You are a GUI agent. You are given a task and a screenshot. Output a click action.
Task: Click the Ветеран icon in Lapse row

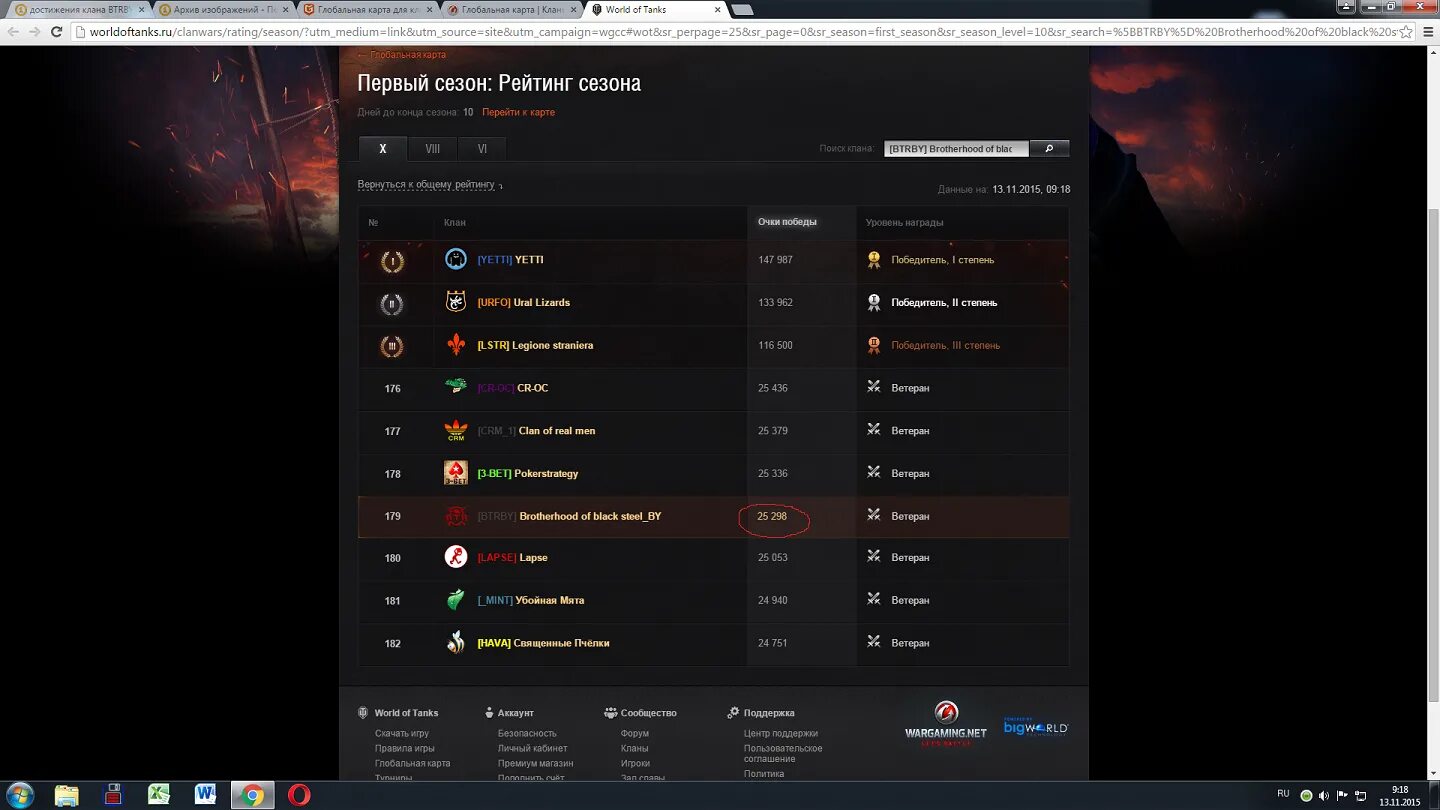pyautogui.click(x=874, y=556)
